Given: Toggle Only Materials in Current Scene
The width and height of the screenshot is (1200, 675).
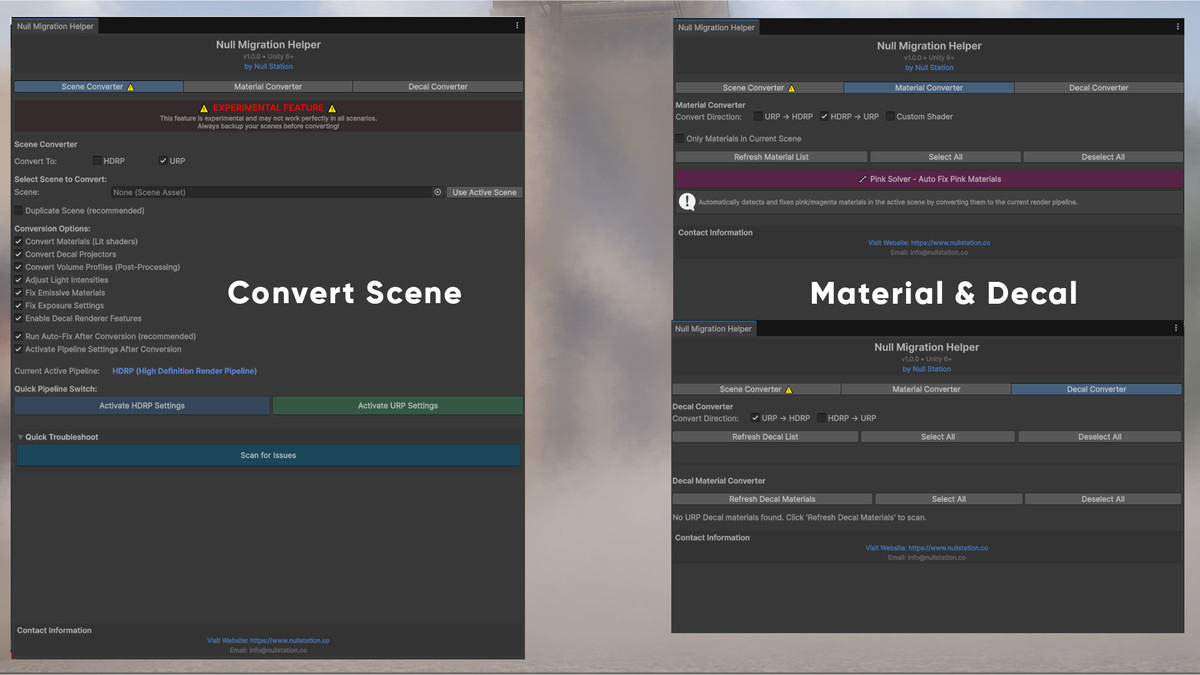Looking at the screenshot, I should point(680,139).
